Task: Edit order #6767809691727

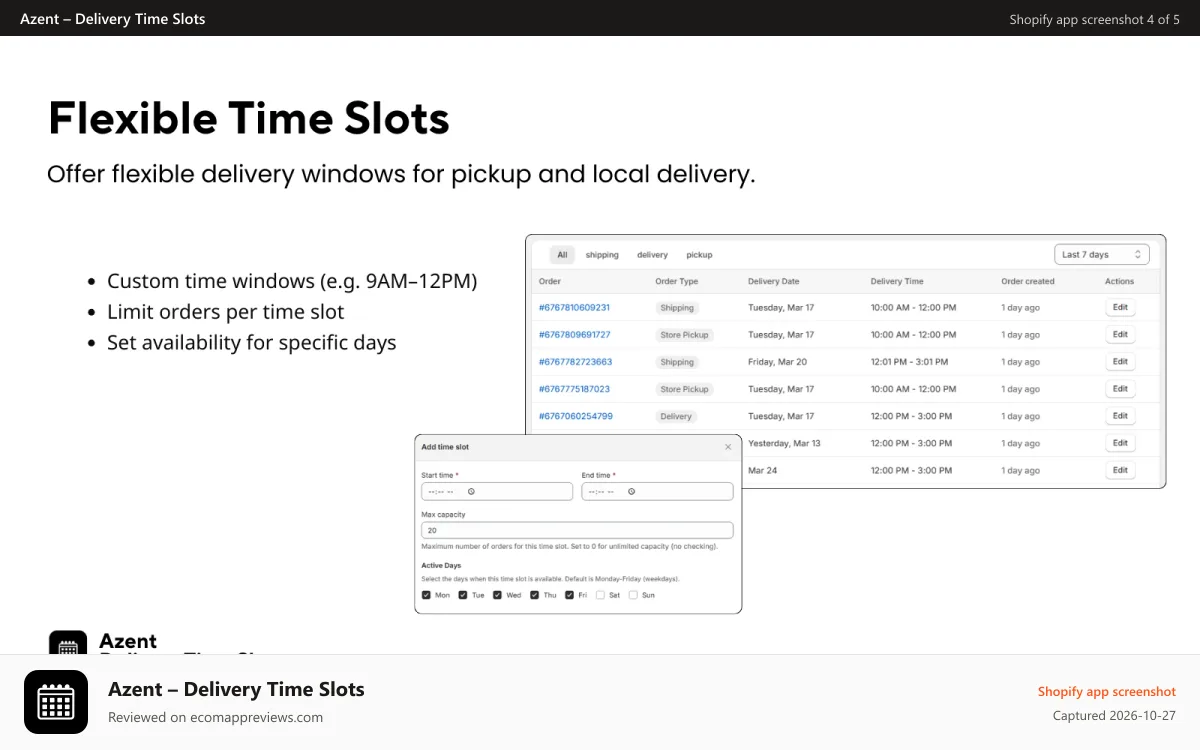Action: [1120, 335]
